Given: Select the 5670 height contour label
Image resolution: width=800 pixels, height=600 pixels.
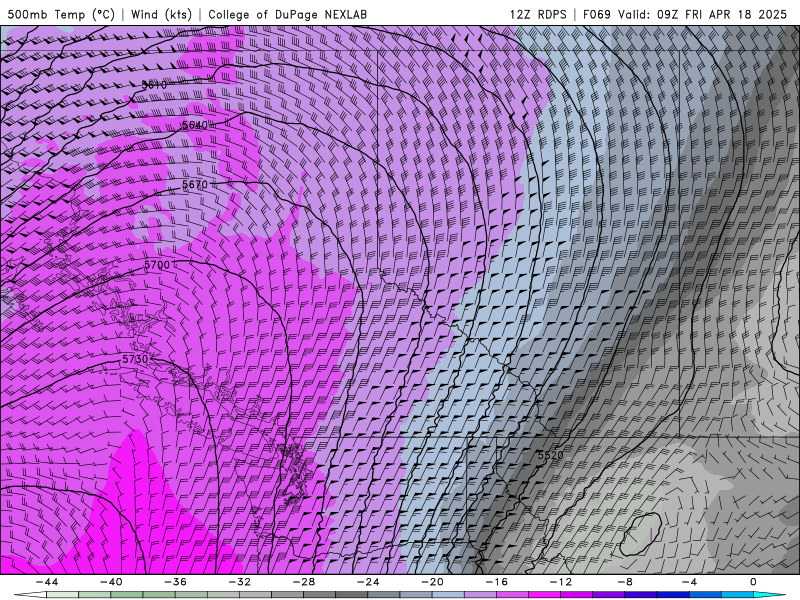Looking at the screenshot, I should tap(195, 184).
